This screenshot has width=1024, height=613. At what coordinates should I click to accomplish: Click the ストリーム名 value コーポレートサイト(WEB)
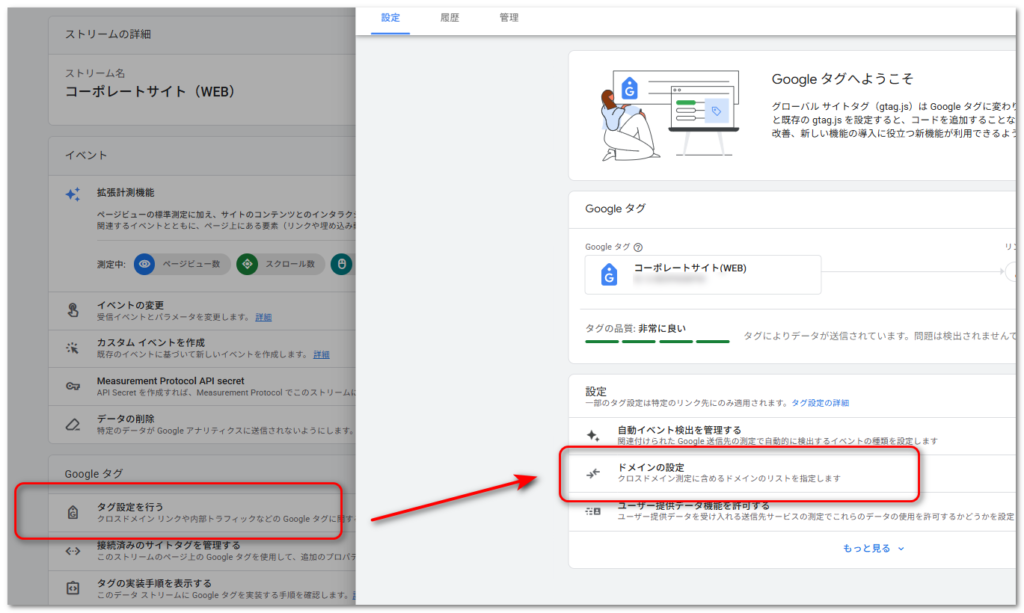tap(150, 91)
